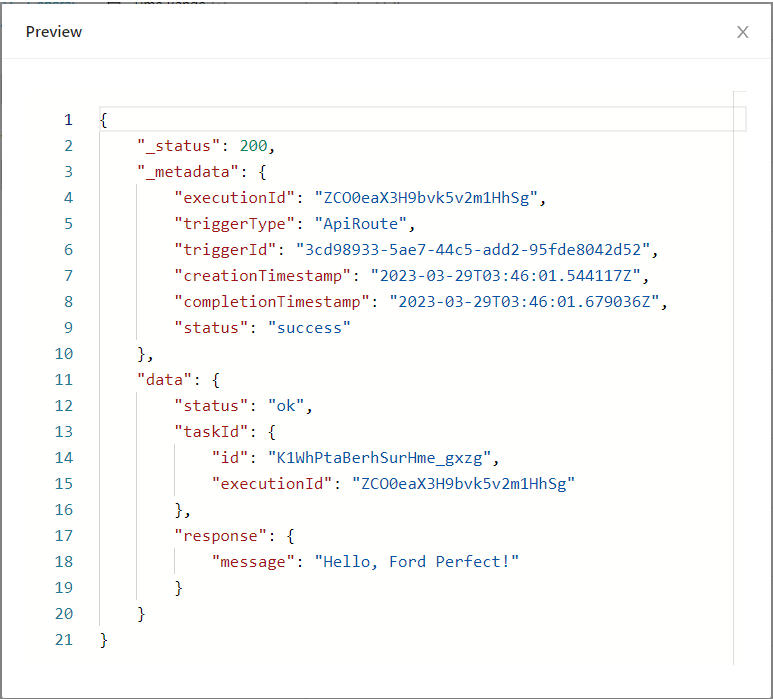Click the 200 status value
Viewport: 773px width, 699px height.
tap(253, 146)
